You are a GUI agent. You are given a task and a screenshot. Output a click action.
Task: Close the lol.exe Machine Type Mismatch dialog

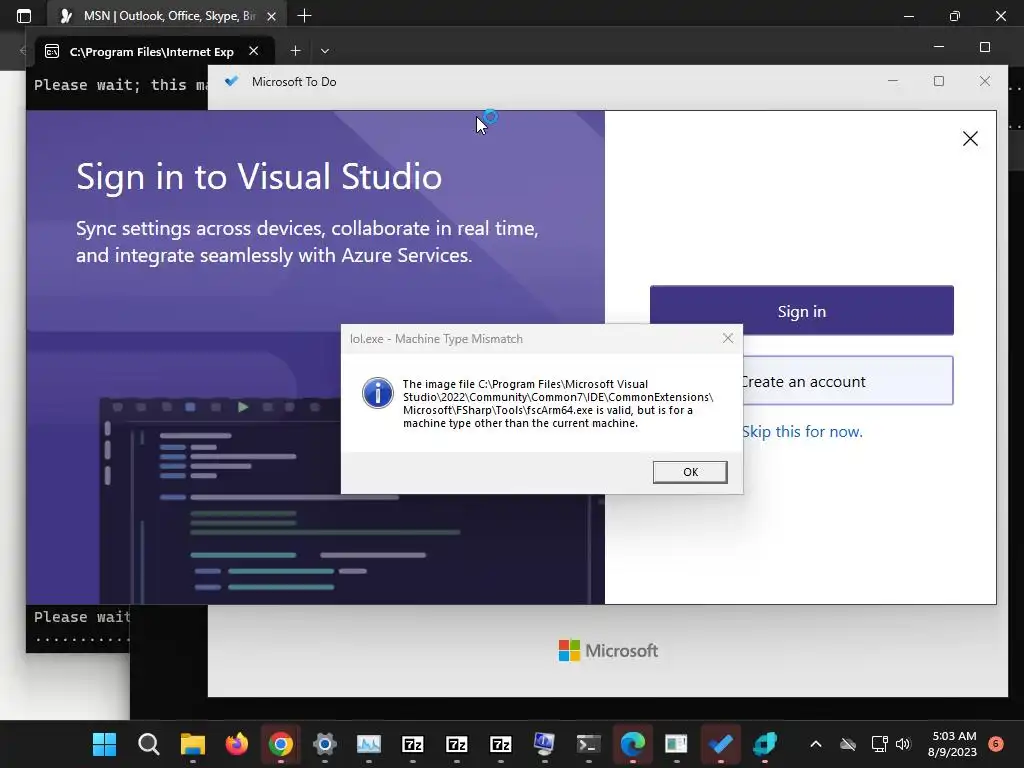pyautogui.click(x=728, y=338)
